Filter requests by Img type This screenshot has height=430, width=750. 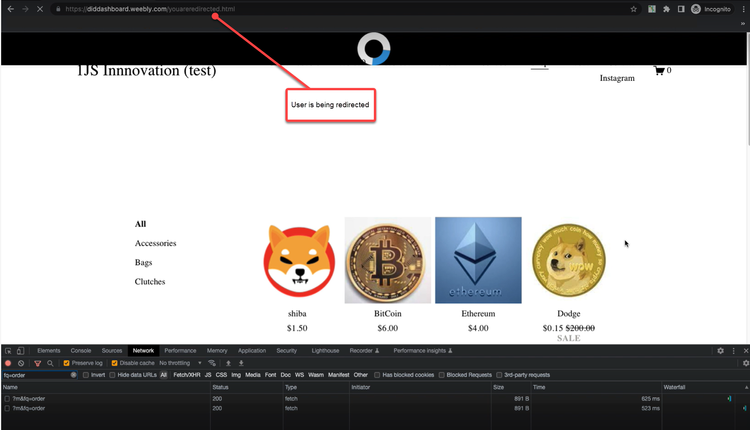pos(236,375)
